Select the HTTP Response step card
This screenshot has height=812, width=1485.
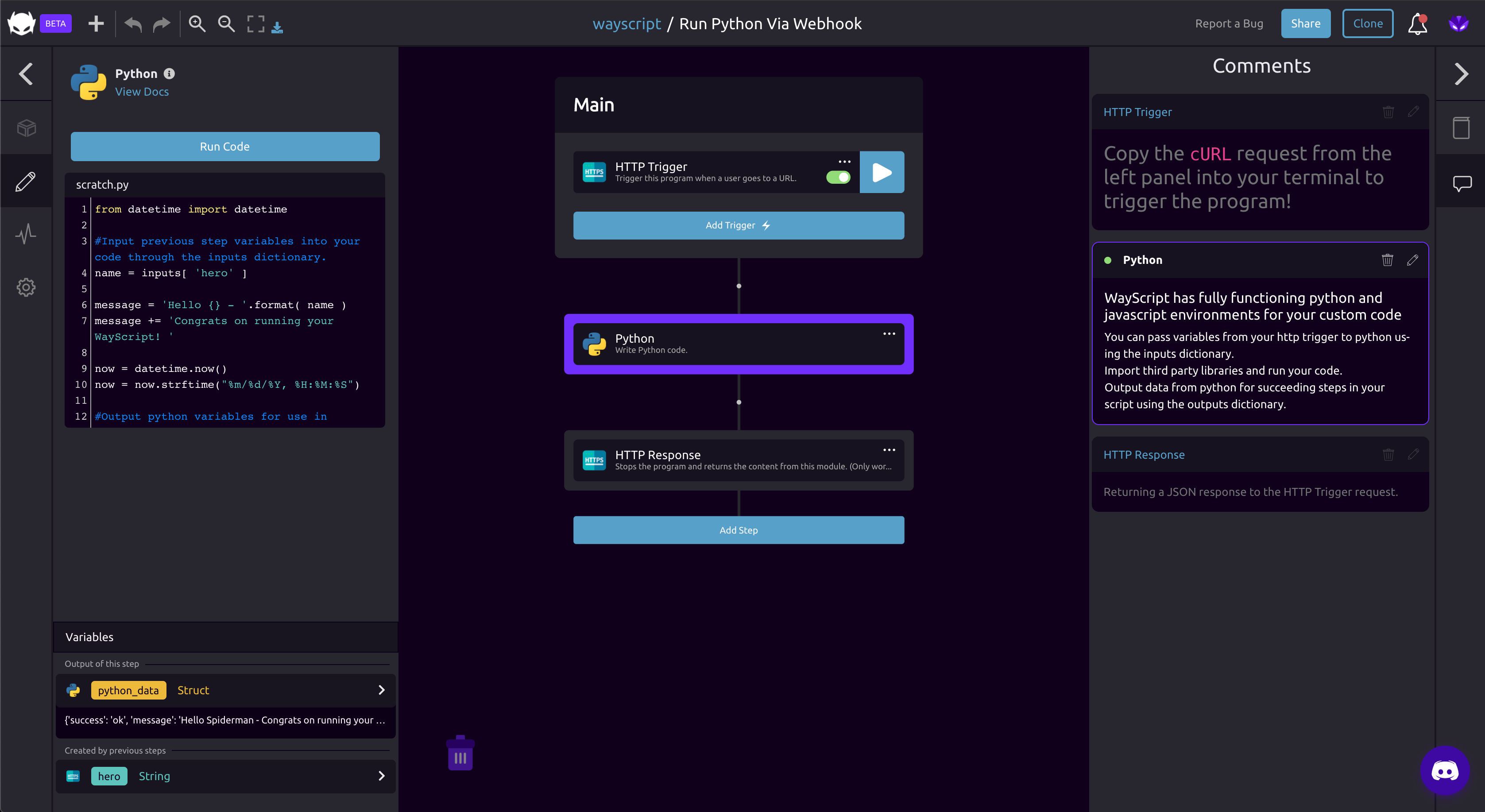click(739, 460)
